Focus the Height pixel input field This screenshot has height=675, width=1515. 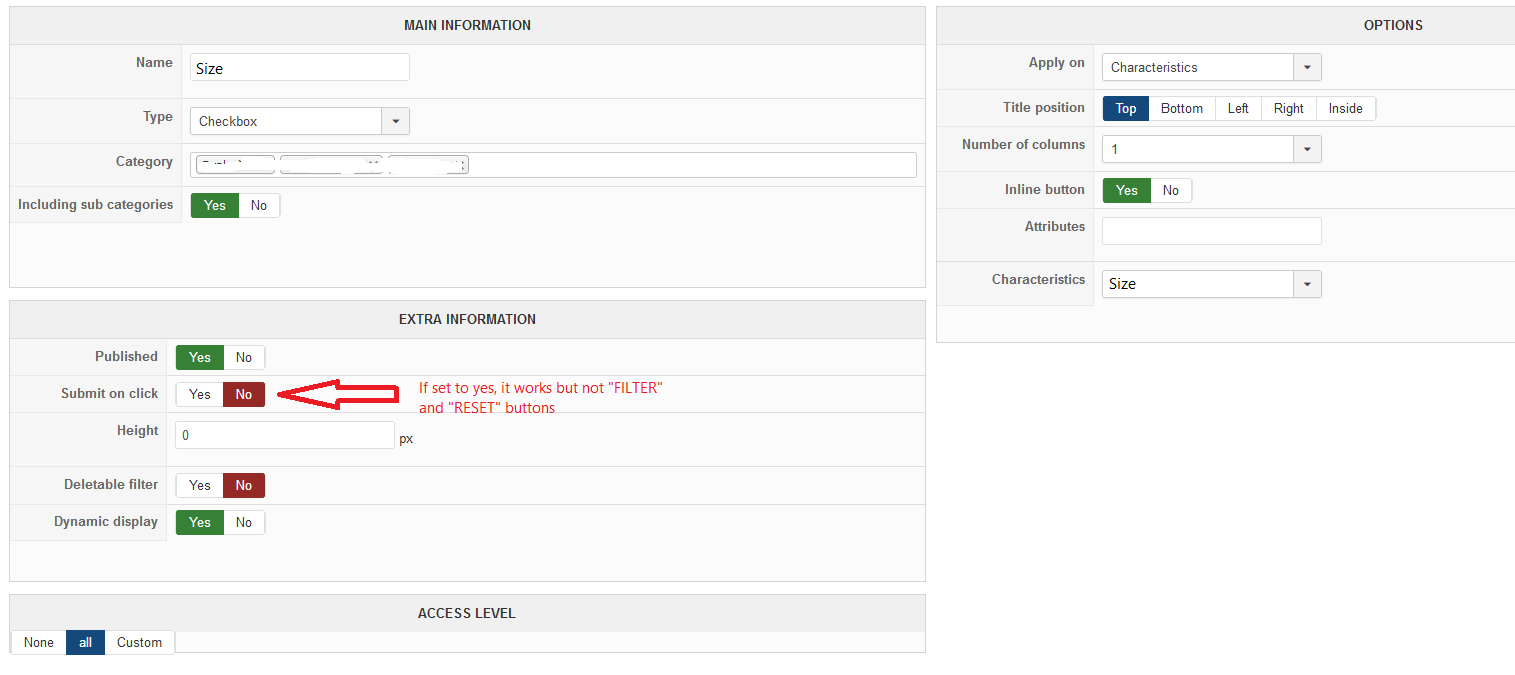(x=285, y=435)
